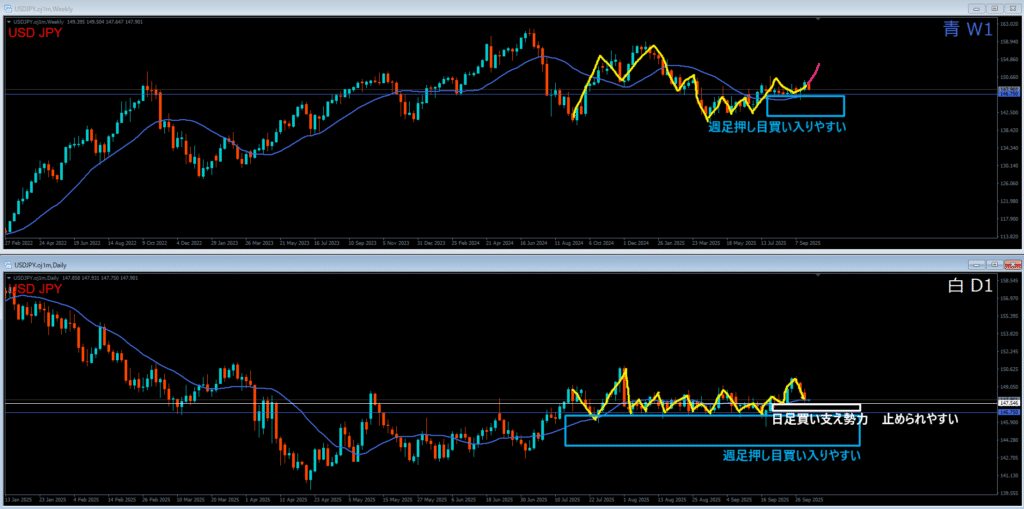Click the 7 Sep 2025 date on the Weekly time axis
The image size is (1024, 509).
pos(807,242)
